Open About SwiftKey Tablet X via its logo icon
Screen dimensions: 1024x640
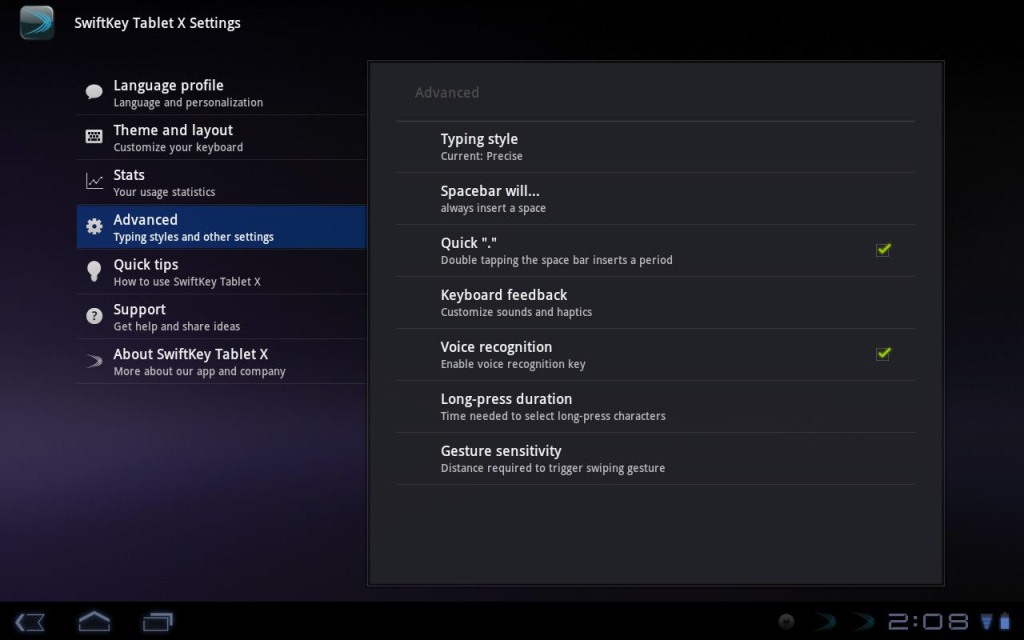pyautogui.click(x=94, y=360)
